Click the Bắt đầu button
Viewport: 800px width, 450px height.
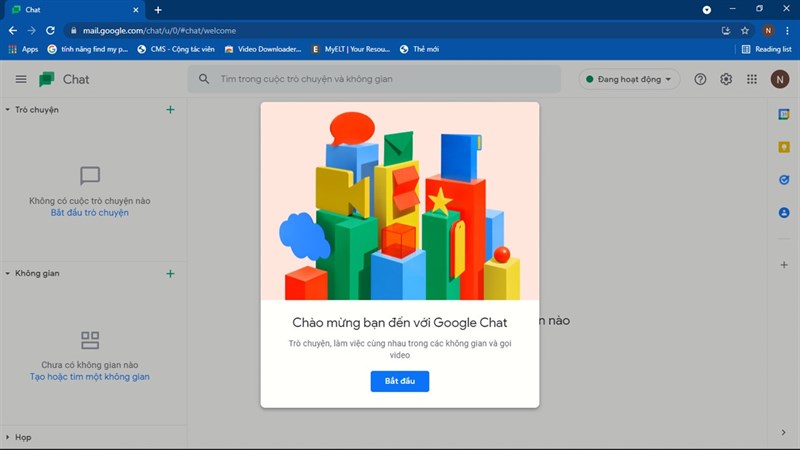click(399, 381)
